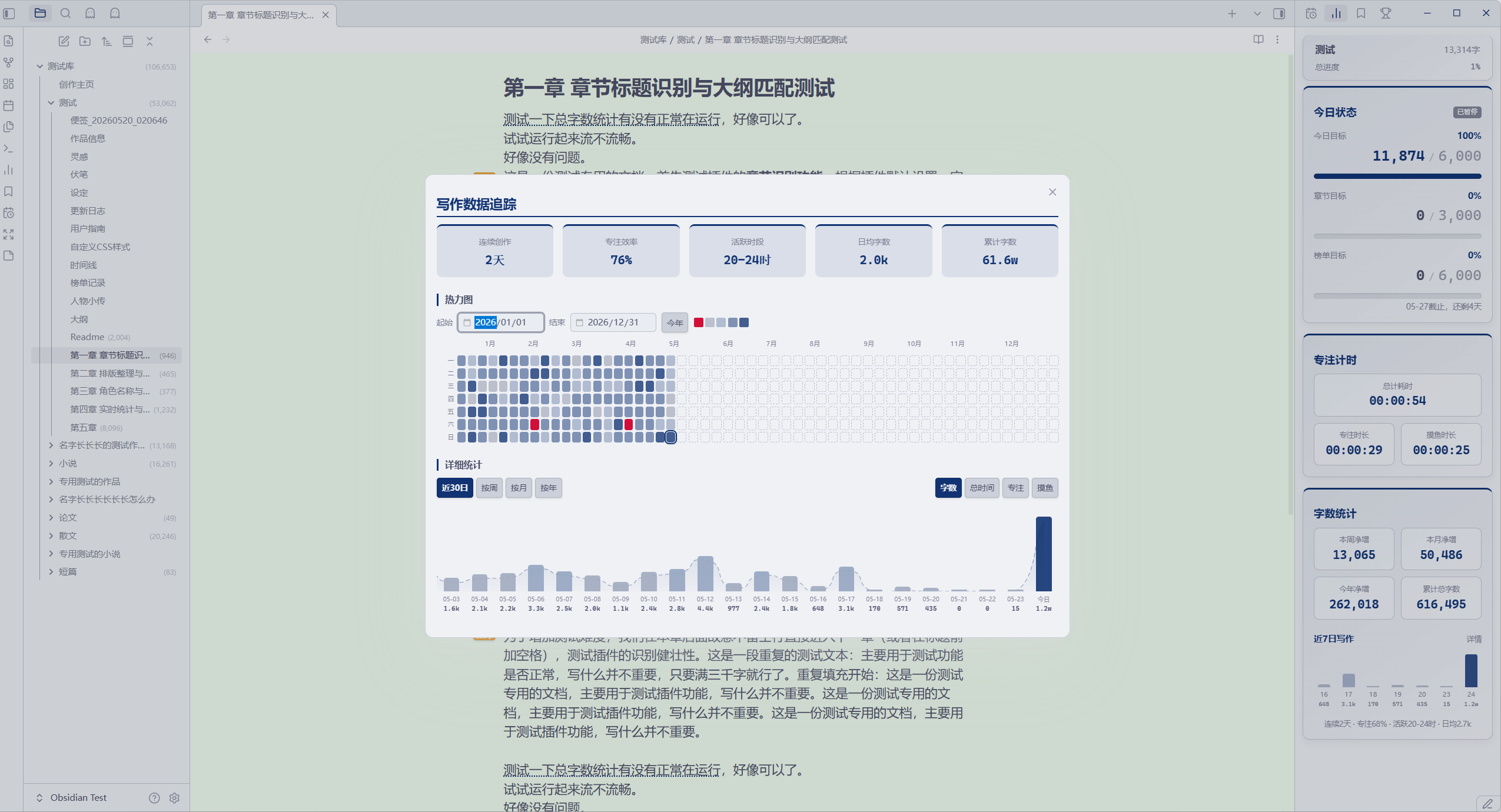
Task: Click the bar chart icon in left ribbon
Action: [x=9, y=170]
